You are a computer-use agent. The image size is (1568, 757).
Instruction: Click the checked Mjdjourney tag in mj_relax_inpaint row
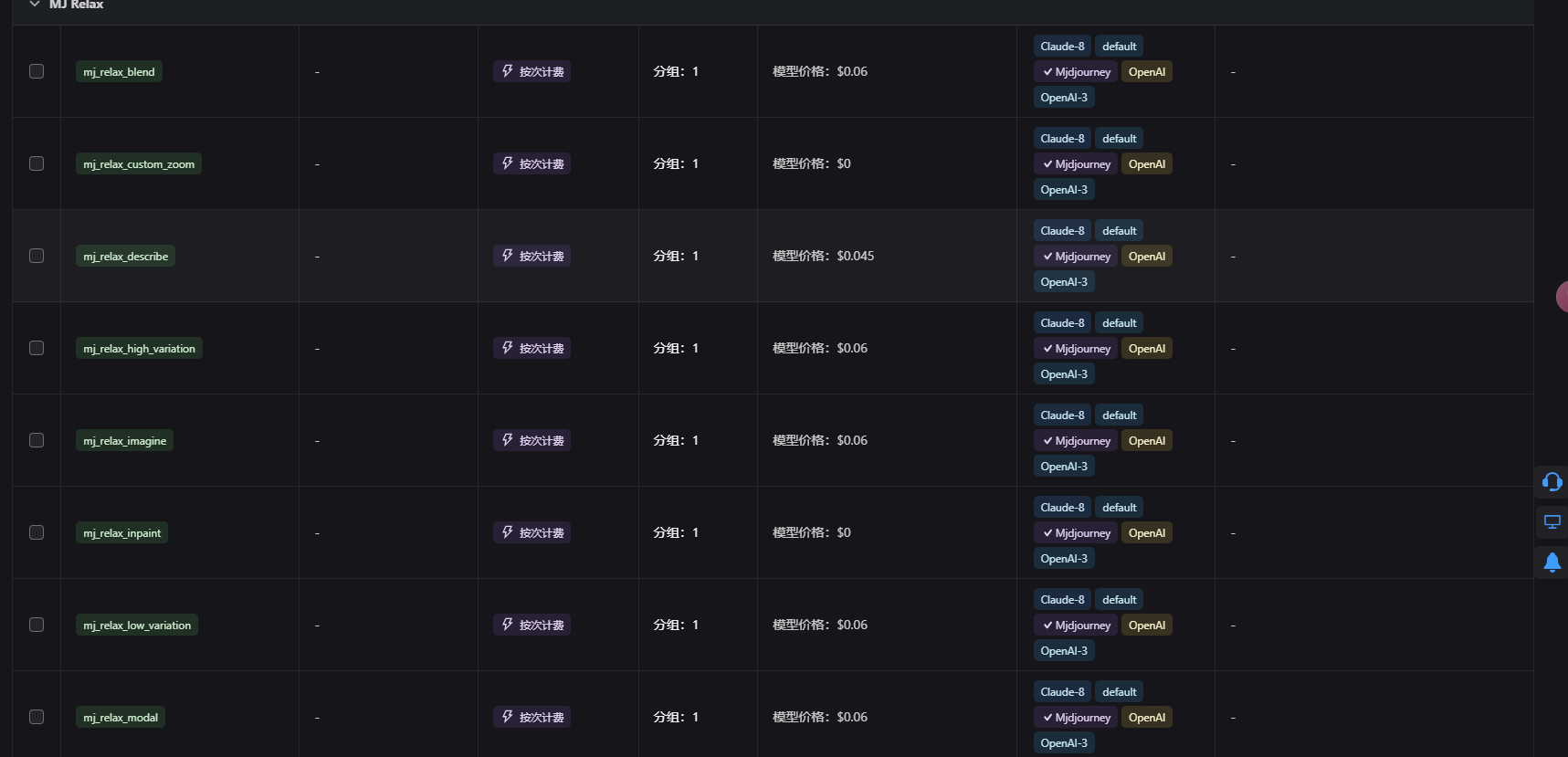(1076, 533)
